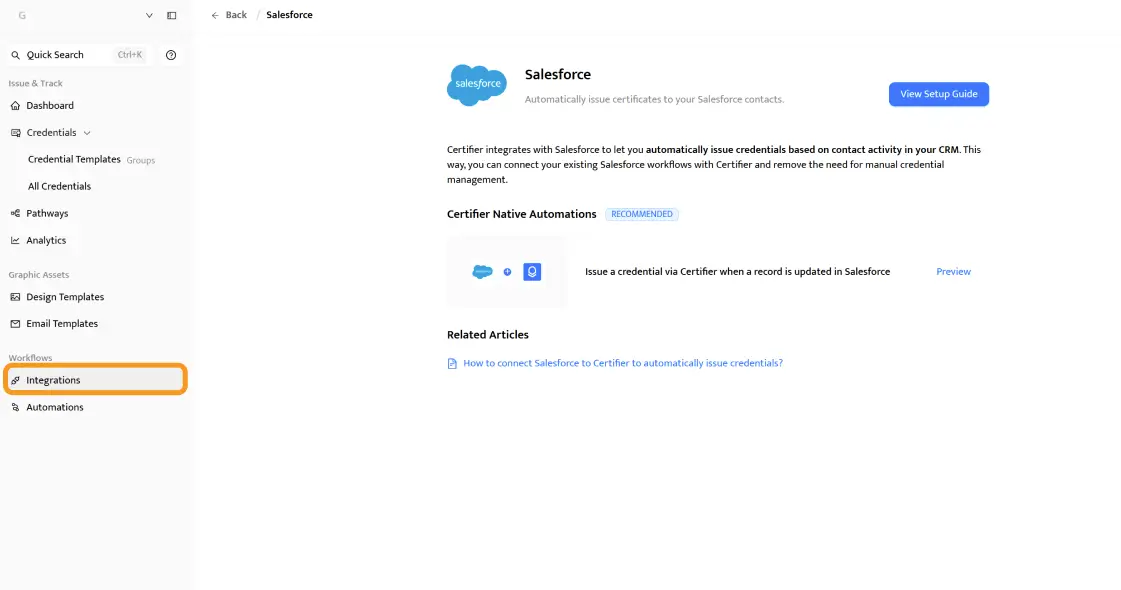
Task: Click the workspace letter G avatar
Action: coord(22,15)
